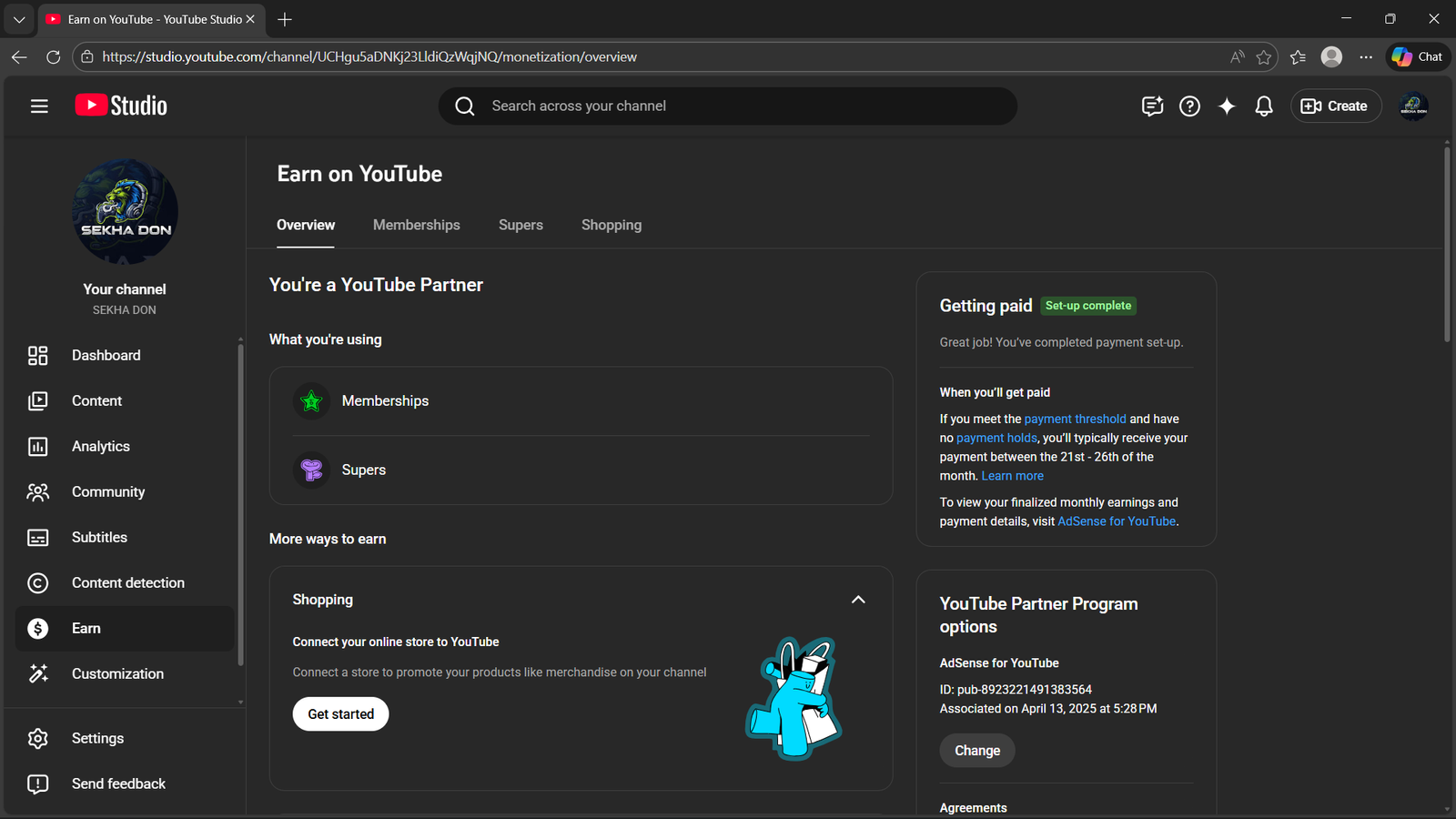Open the help question mark icon
1456x819 pixels.
click(1189, 106)
